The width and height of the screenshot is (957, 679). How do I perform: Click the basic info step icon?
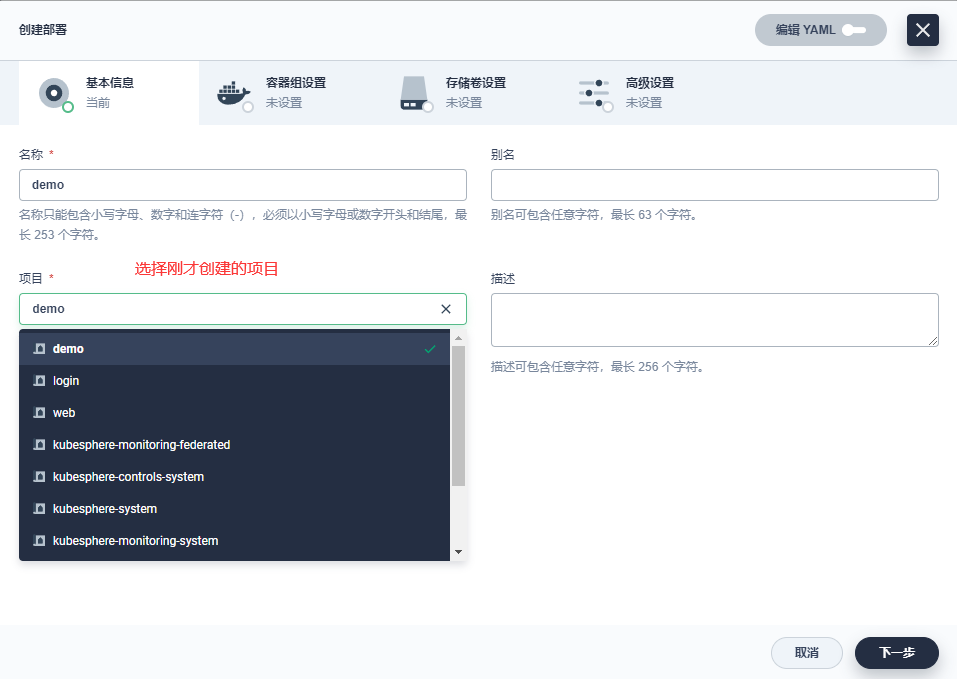click(54, 93)
